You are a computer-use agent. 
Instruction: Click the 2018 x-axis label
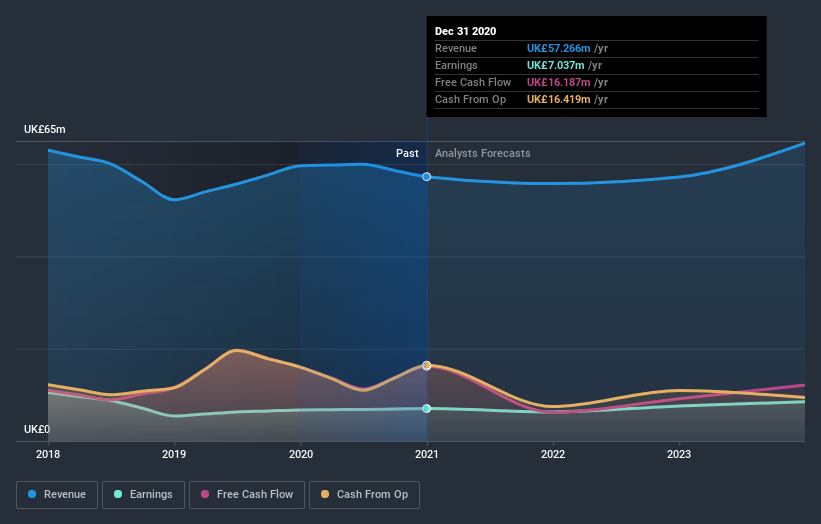(48, 454)
